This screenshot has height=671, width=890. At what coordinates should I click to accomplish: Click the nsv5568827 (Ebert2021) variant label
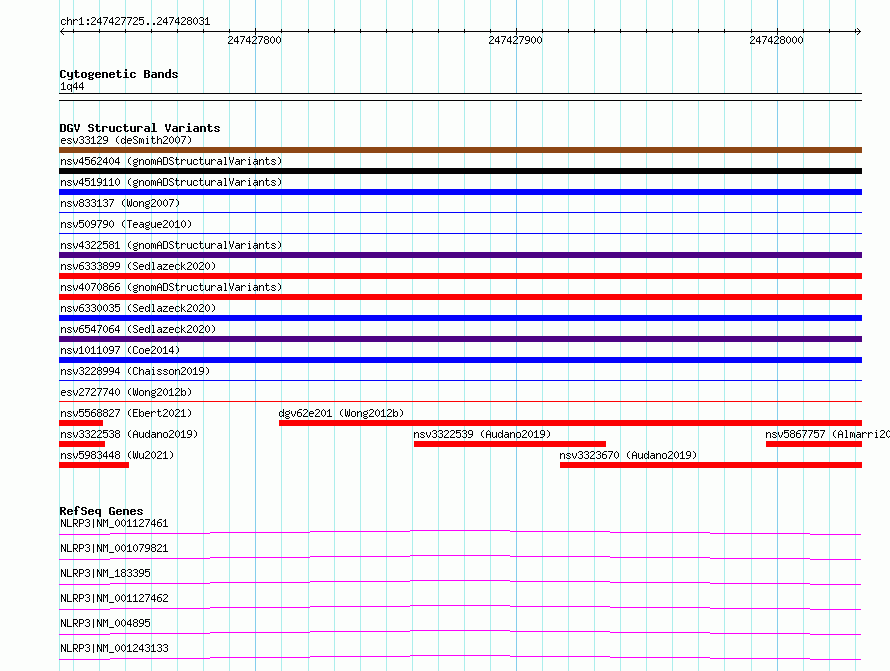pos(126,413)
